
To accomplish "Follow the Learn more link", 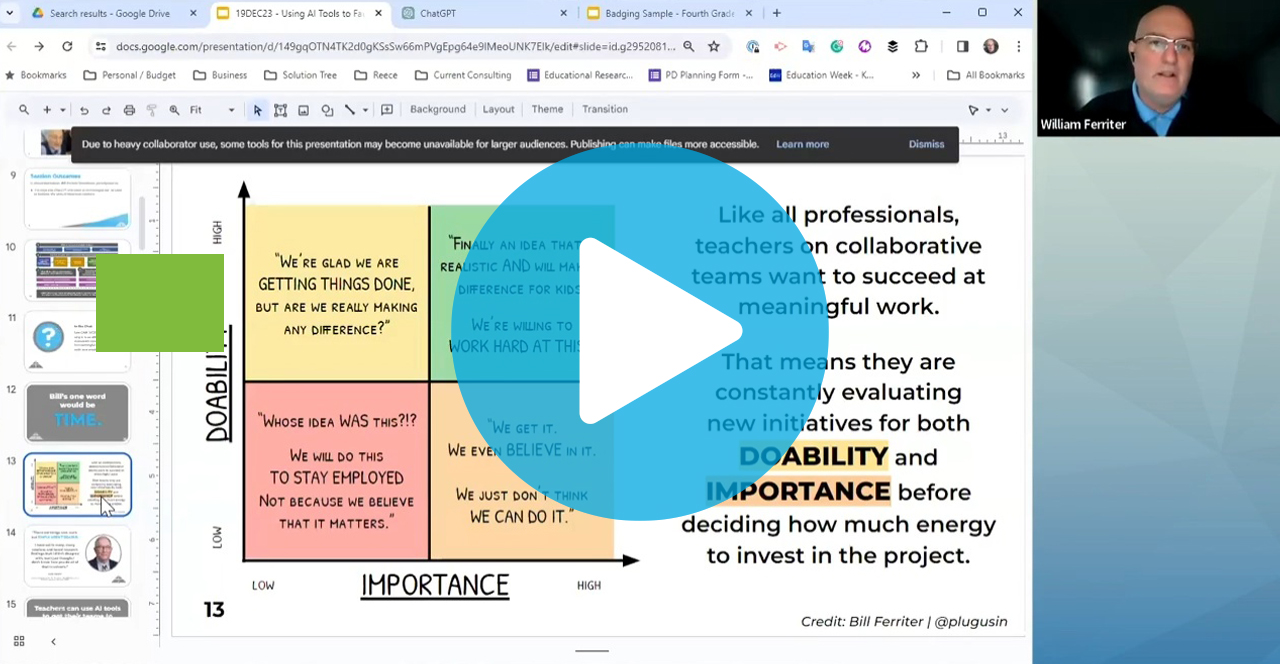I will [x=802, y=144].
